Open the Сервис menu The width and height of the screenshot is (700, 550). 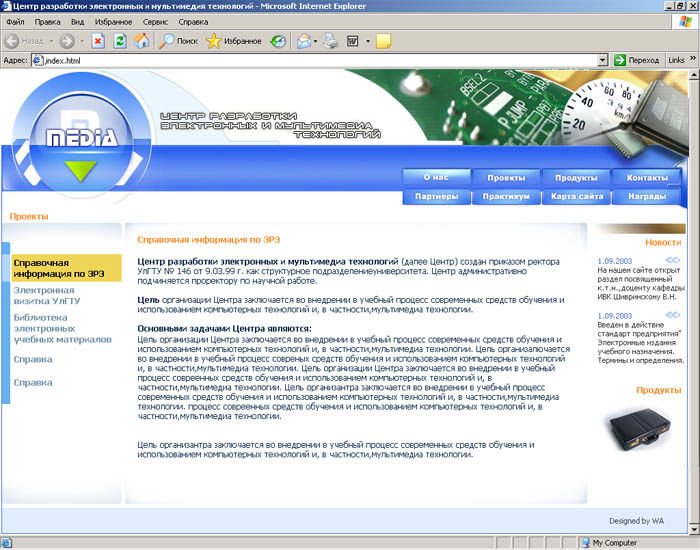155,22
